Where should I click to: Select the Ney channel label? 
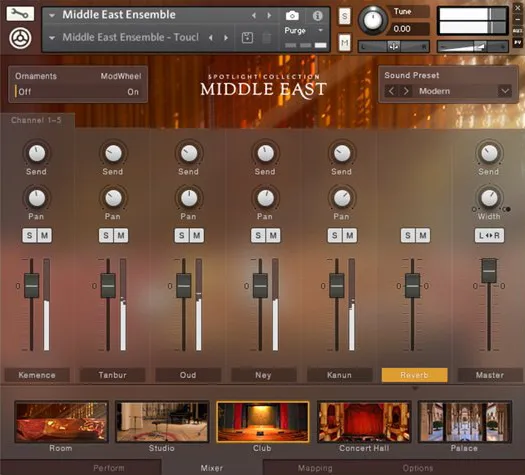coord(264,375)
